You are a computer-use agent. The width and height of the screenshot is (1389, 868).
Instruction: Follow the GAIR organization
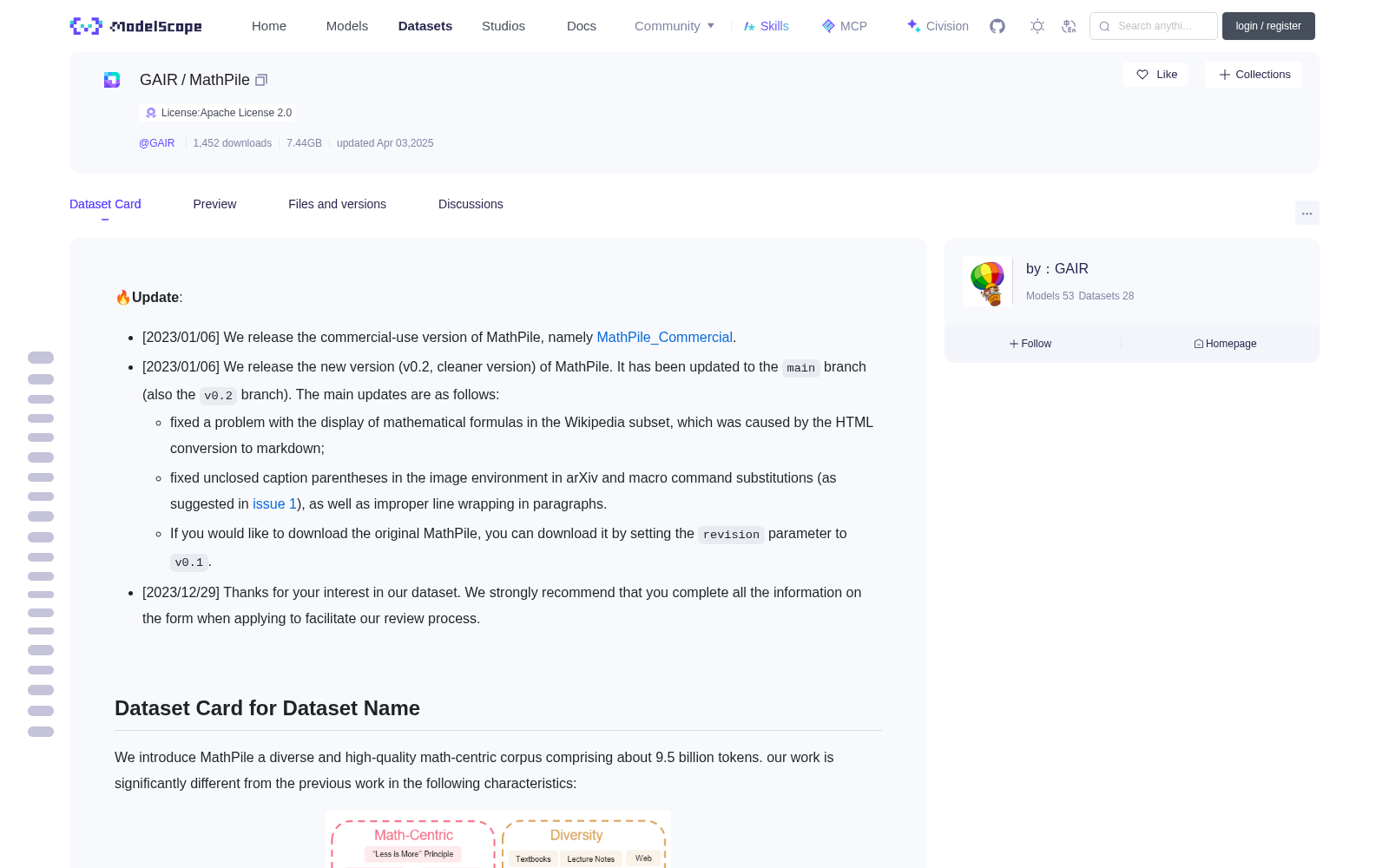pos(1030,344)
